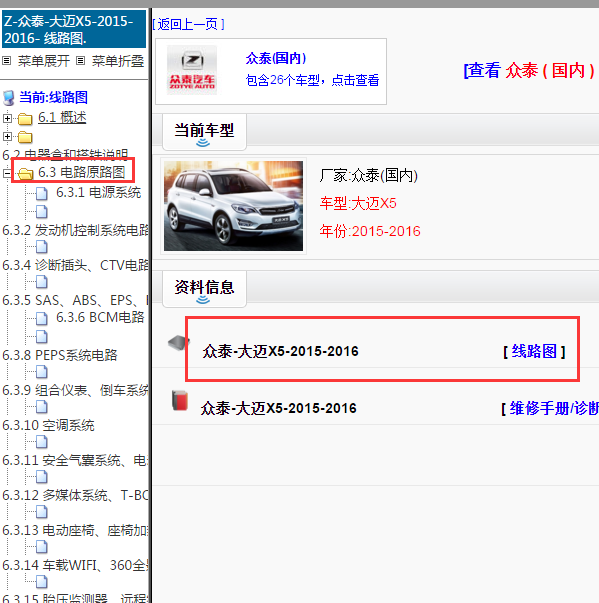This screenshot has height=603, width=599.
Task: Click 菜单展开 to expand menu
Action: tap(44, 61)
